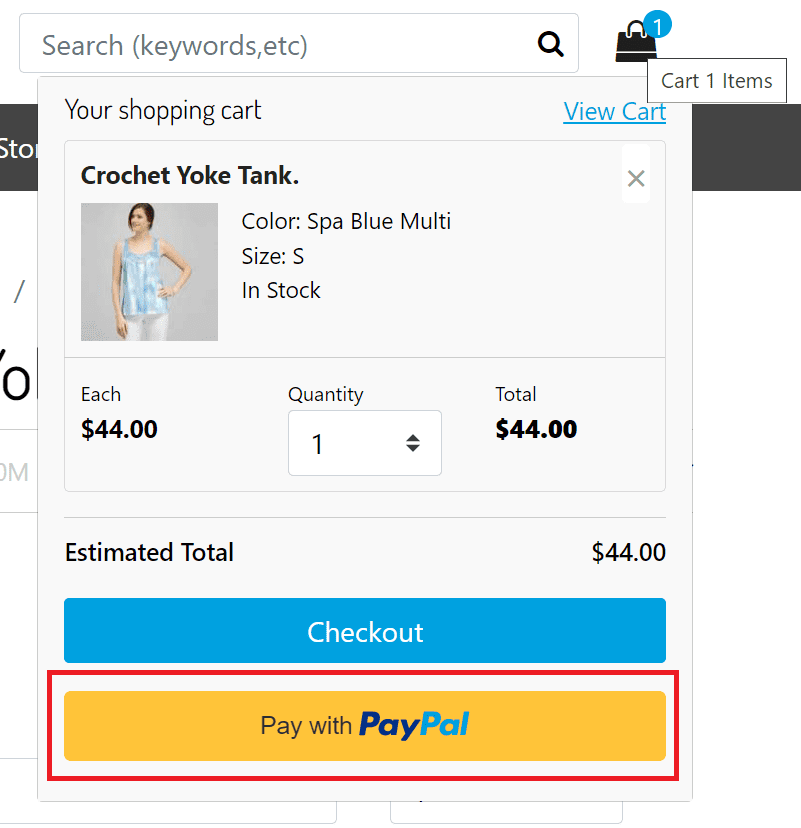Click the Estimated Total amount $44.00
Screen dimensions: 801x828
[x=628, y=552]
